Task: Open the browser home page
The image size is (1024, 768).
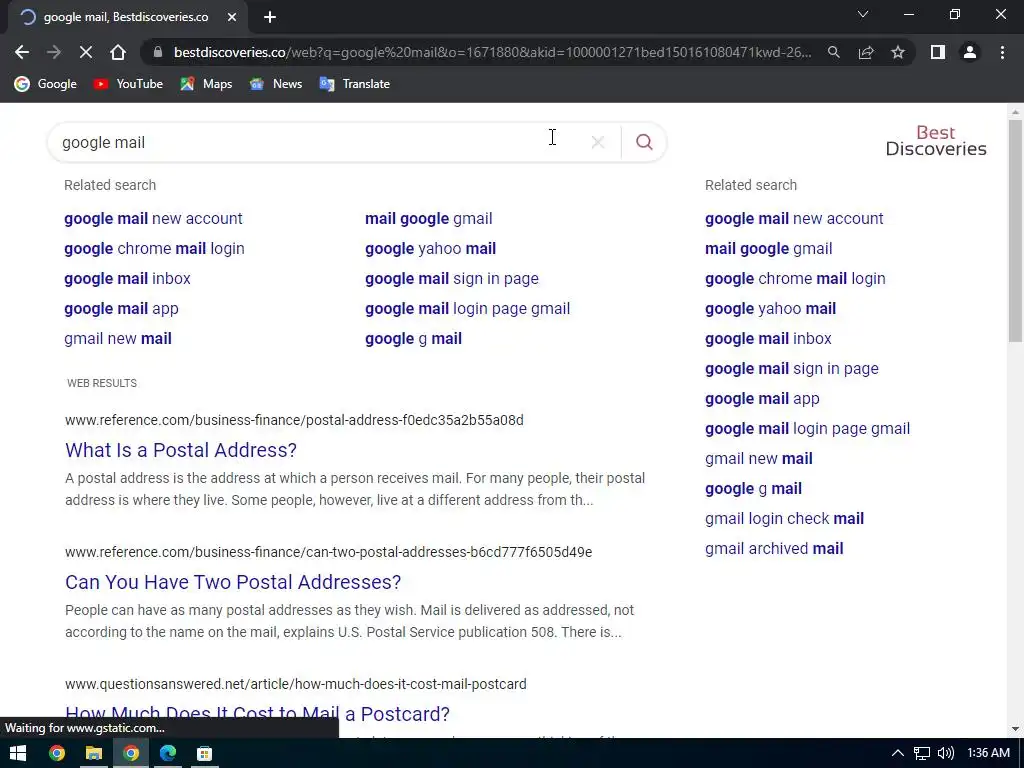Action: click(118, 52)
